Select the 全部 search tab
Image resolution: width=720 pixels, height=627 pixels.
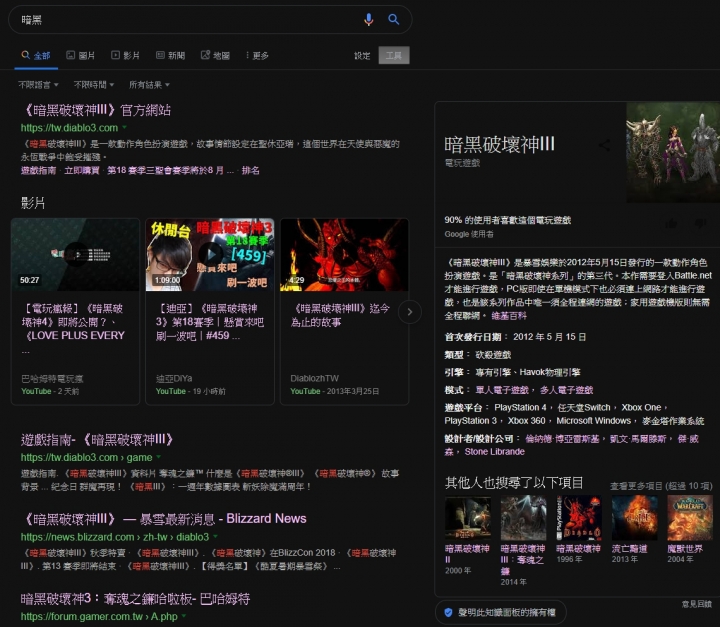point(36,56)
